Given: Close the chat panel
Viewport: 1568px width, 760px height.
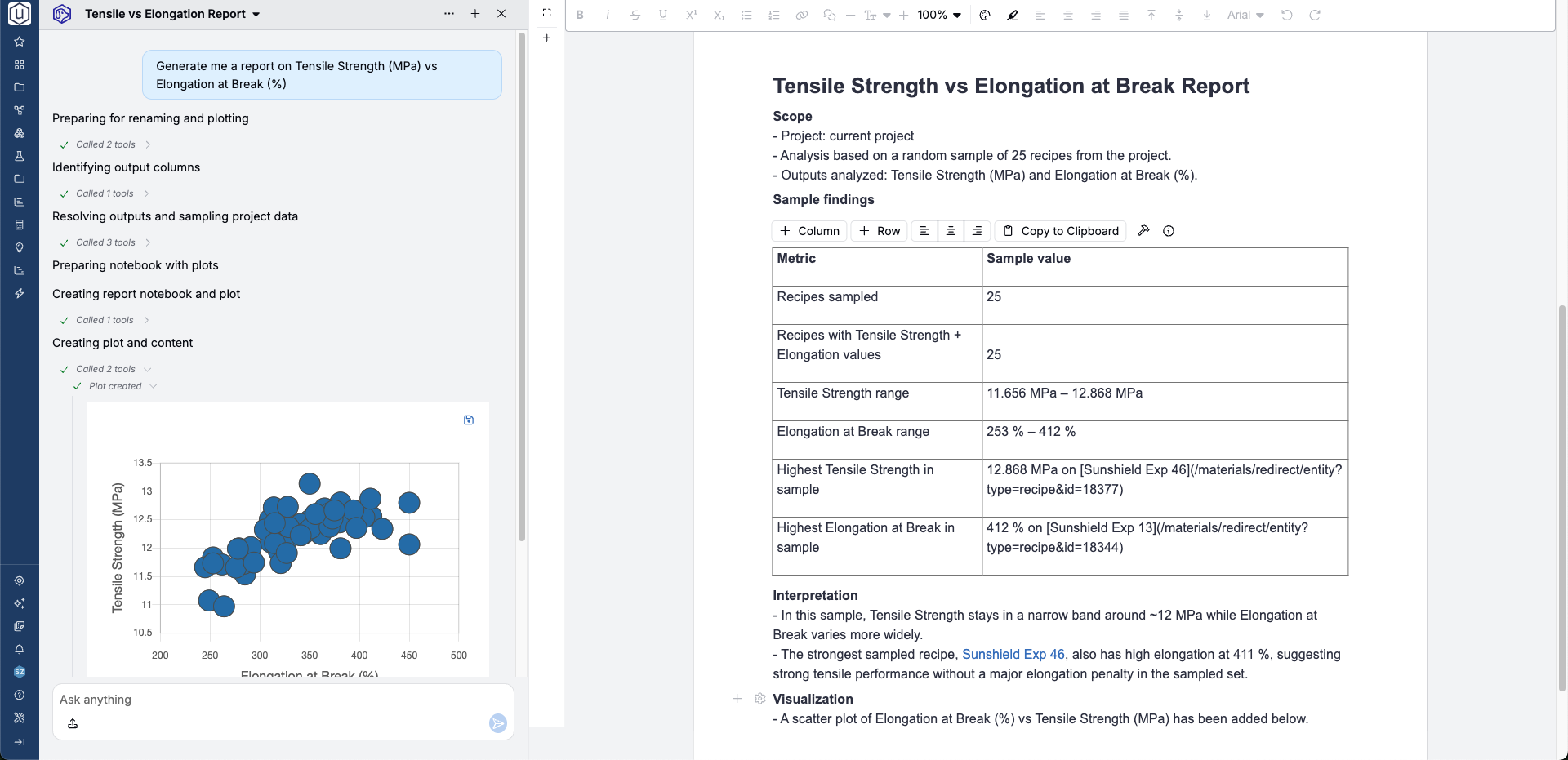Looking at the screenshot, I should click(501, 14).
